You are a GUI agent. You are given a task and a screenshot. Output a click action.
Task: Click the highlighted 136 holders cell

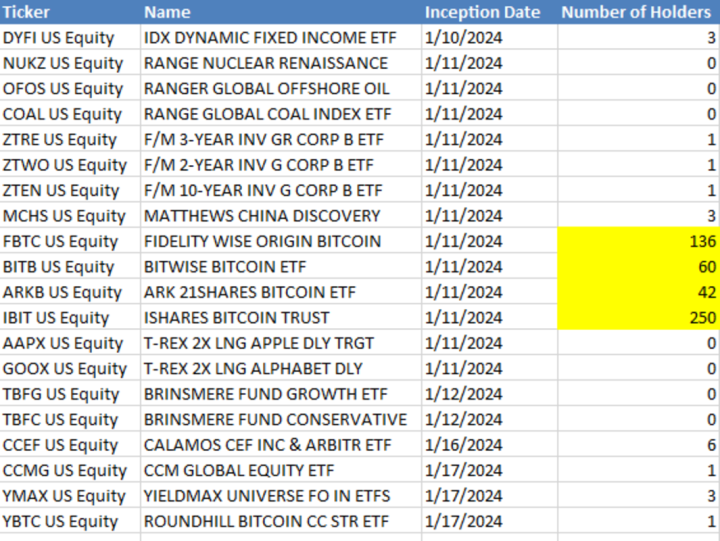click(x=639, y=241)
